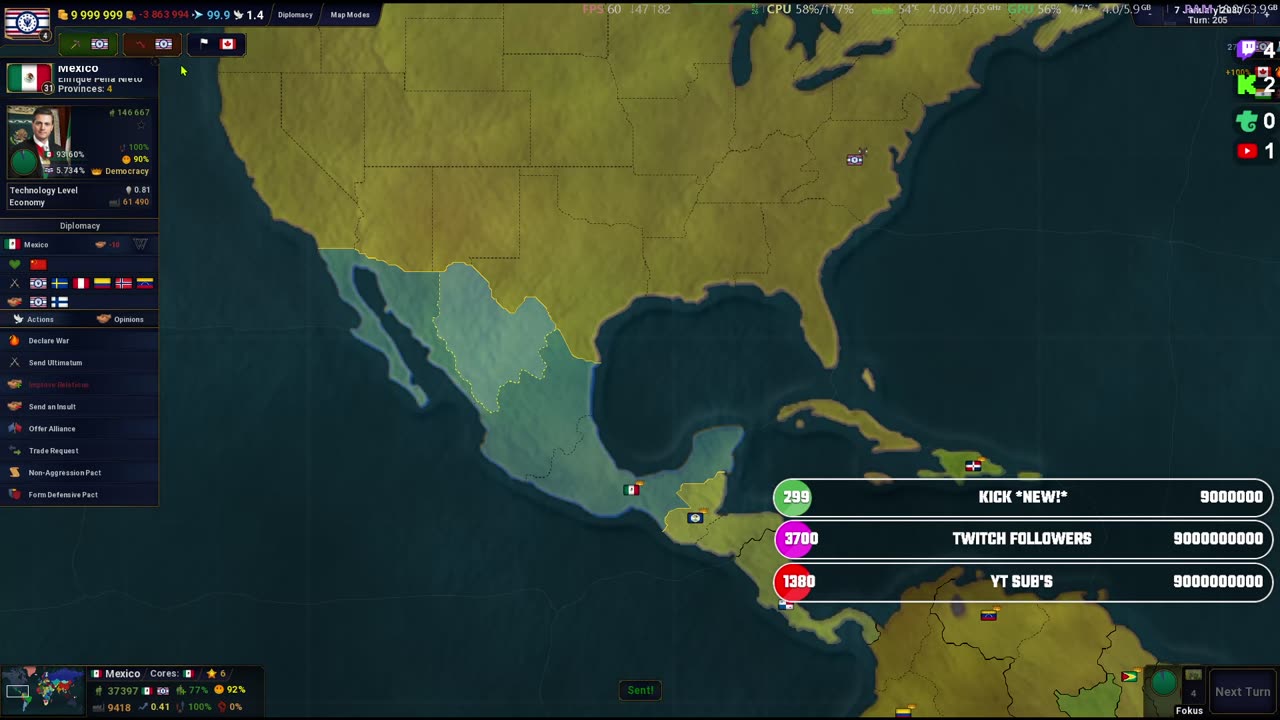1280x720 pixels.
Task: Select Non-Aggression Pact action
Action: click(80, 473)
